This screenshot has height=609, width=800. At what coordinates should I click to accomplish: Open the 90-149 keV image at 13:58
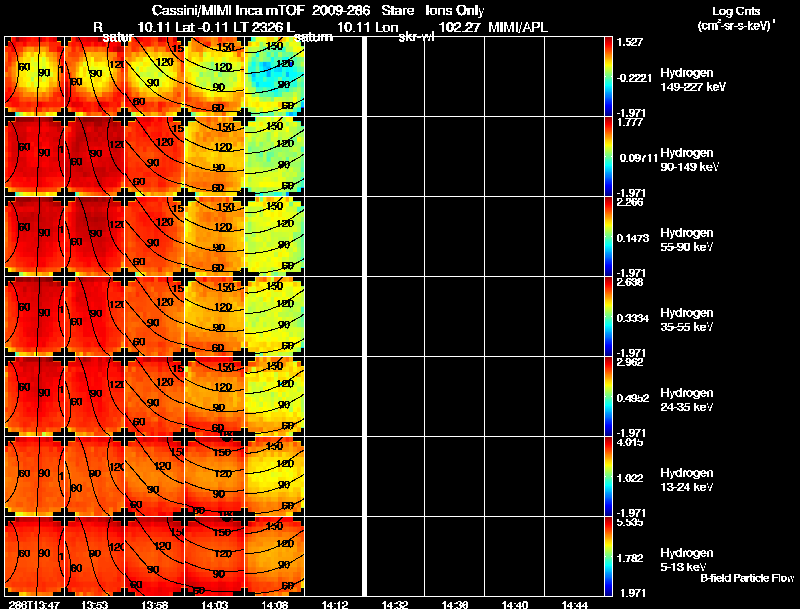155,157
